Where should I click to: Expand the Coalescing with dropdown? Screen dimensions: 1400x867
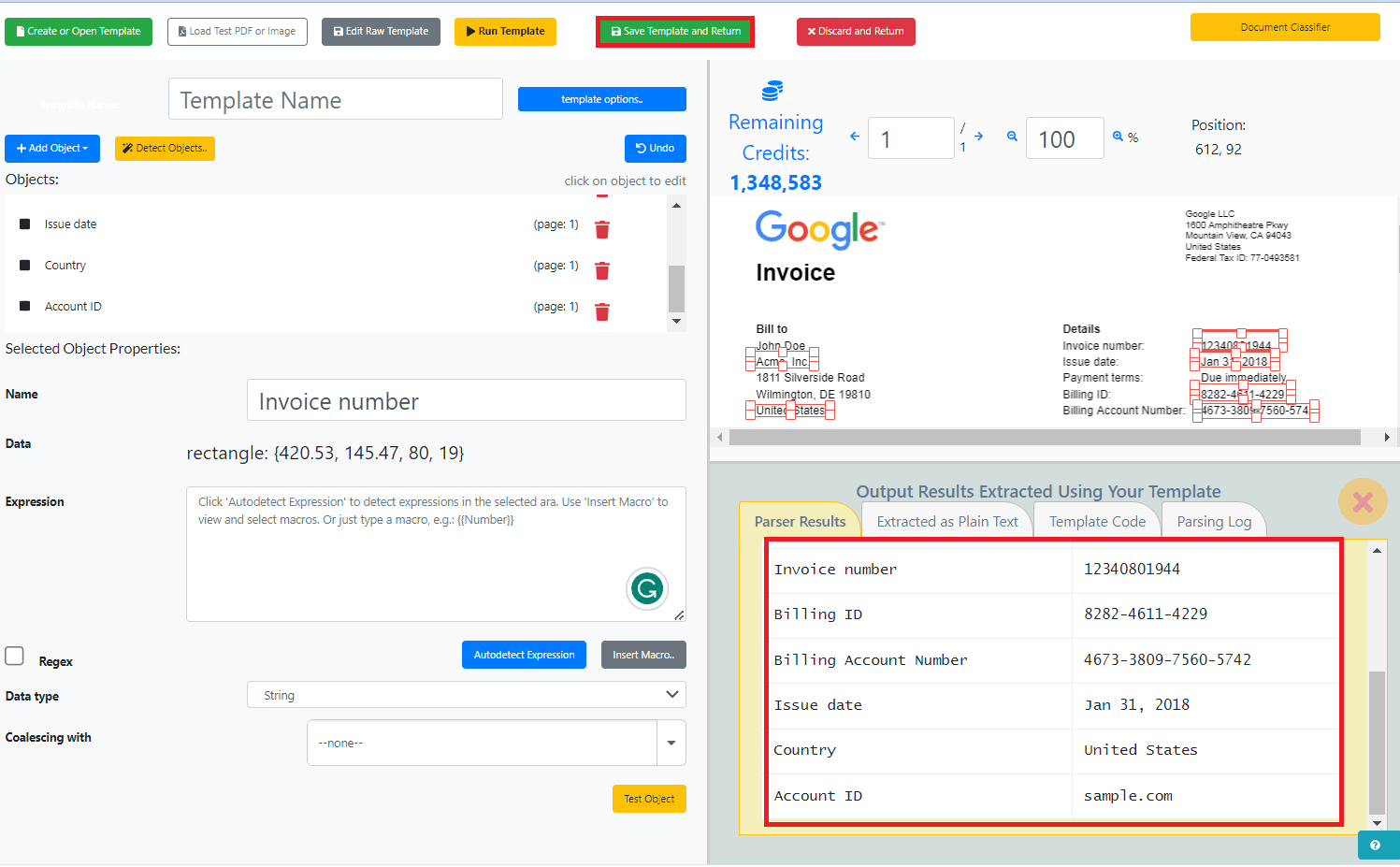pyautogui.click(x=671, y=743)
